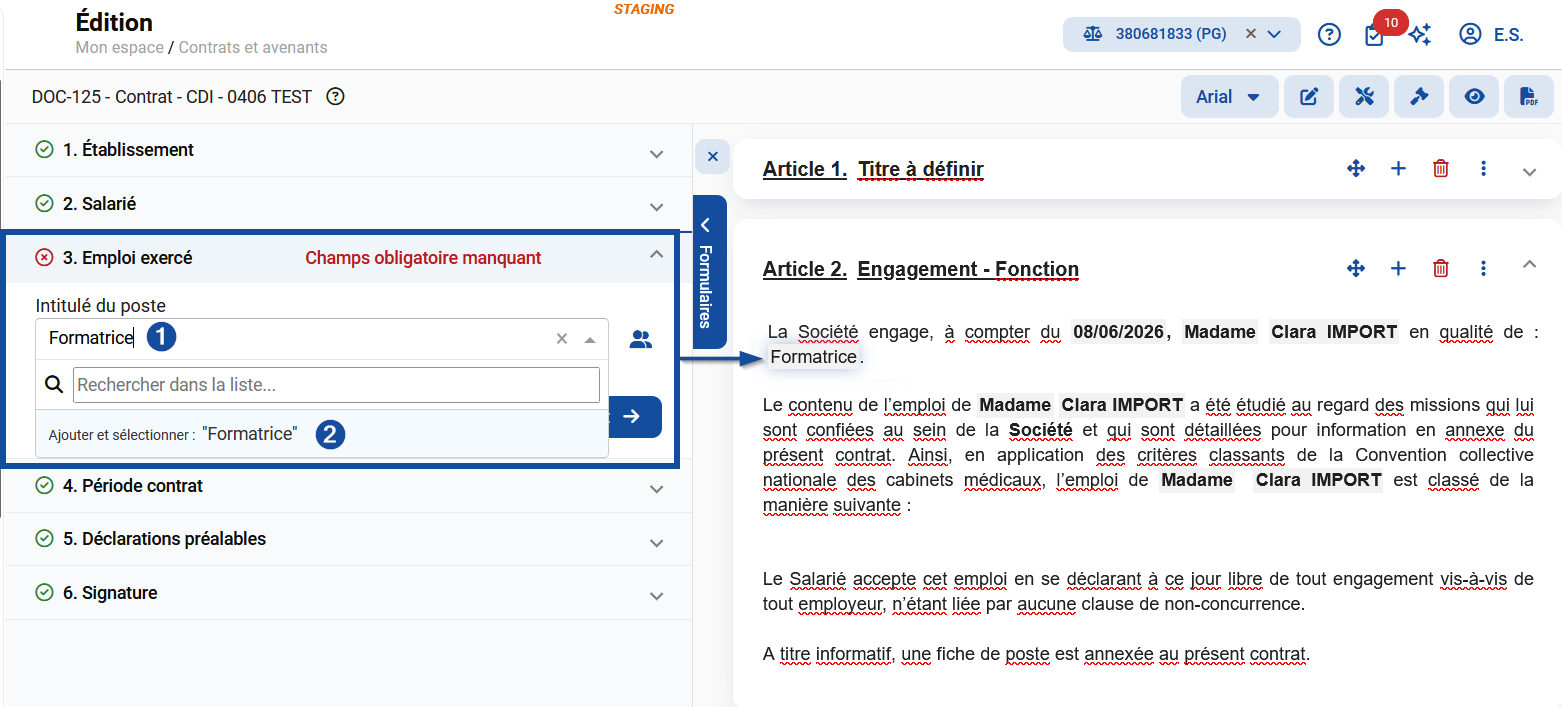Click DOC-125 - Contrat - CDI title
Screen dimensions: 1562x707
[x=172, y=97]
